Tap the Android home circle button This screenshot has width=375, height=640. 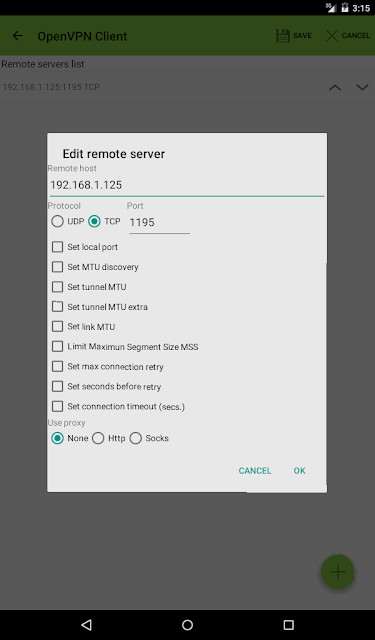(x=187, y=624)
